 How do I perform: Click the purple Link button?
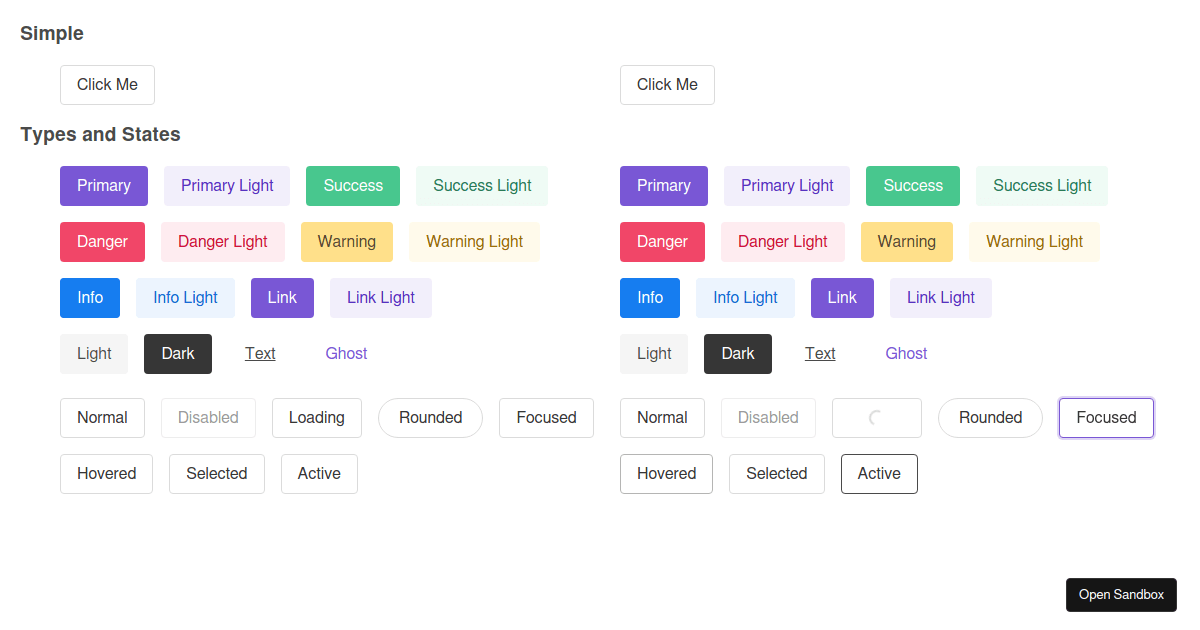[x=282, y=297]
